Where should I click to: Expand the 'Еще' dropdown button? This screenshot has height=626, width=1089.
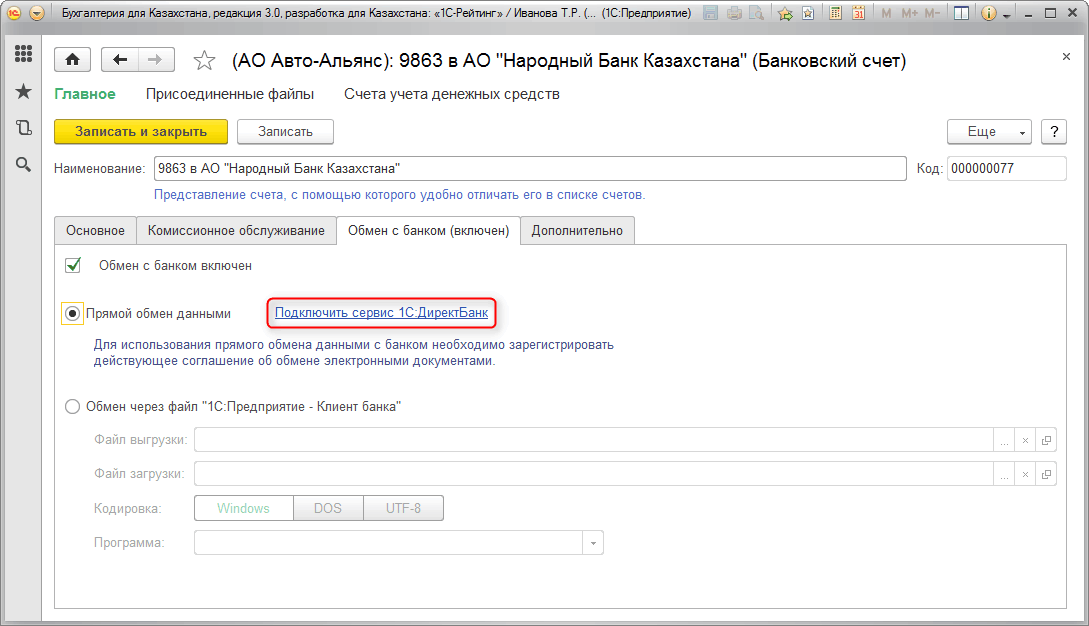(989, 132)
